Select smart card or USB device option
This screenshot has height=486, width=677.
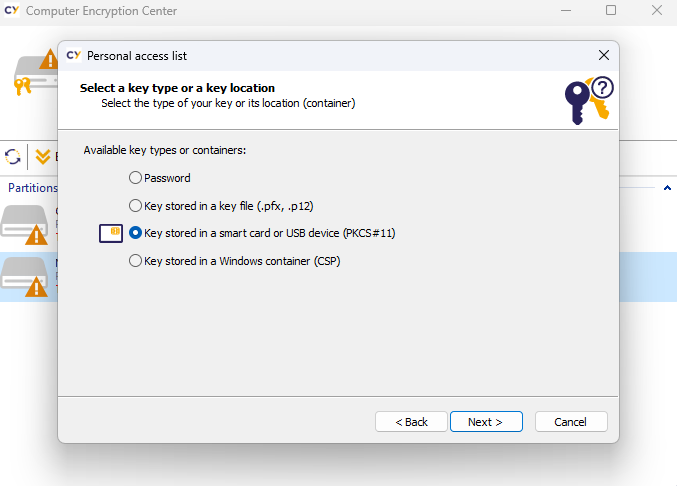(136, 233)
